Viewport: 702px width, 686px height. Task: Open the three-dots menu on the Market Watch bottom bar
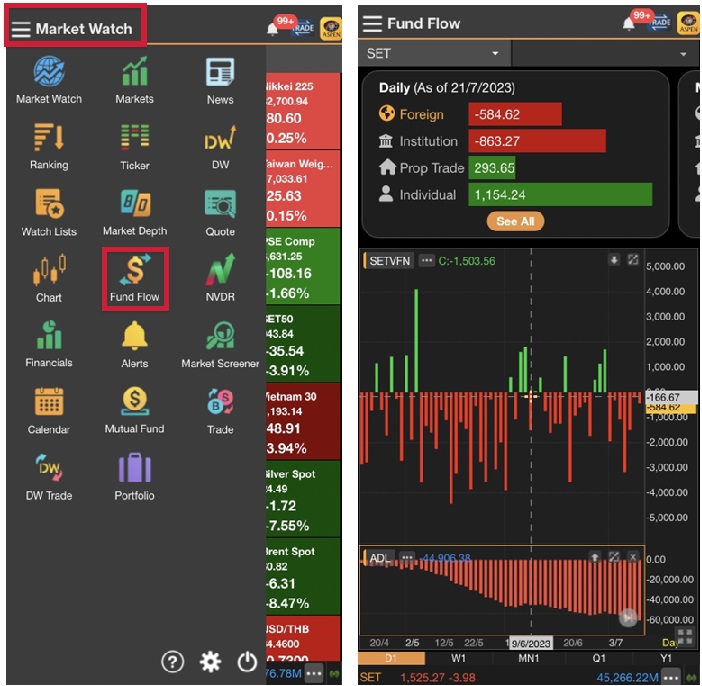pyautogui.click(x=314, y=673)
